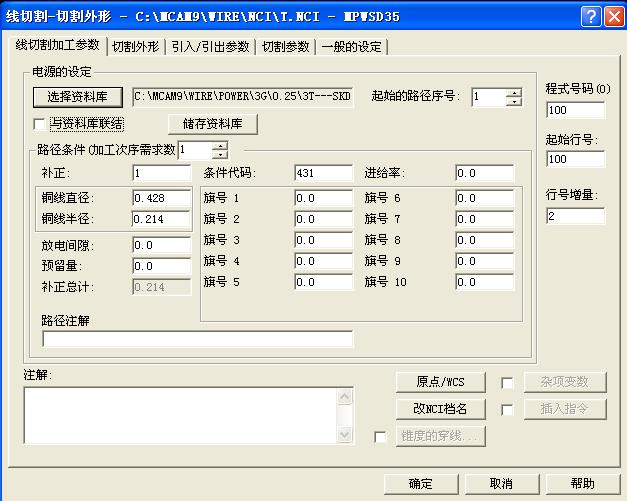Click the 旗号 7 input field
This screenshot has width=627, height=501.
coord(485,219)
